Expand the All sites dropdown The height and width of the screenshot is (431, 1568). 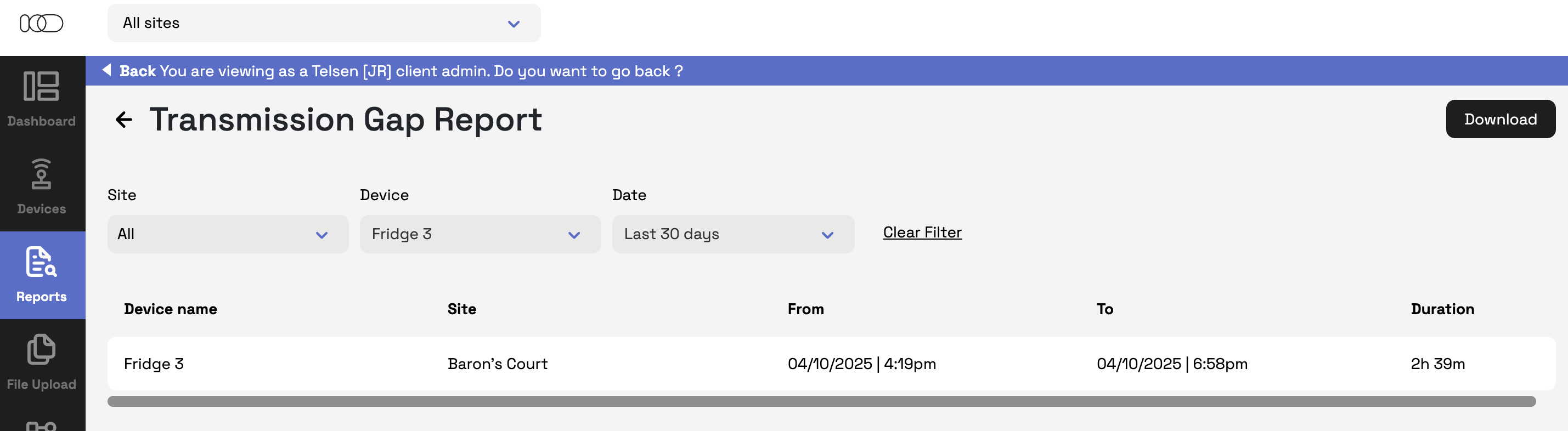click(323, 23)
